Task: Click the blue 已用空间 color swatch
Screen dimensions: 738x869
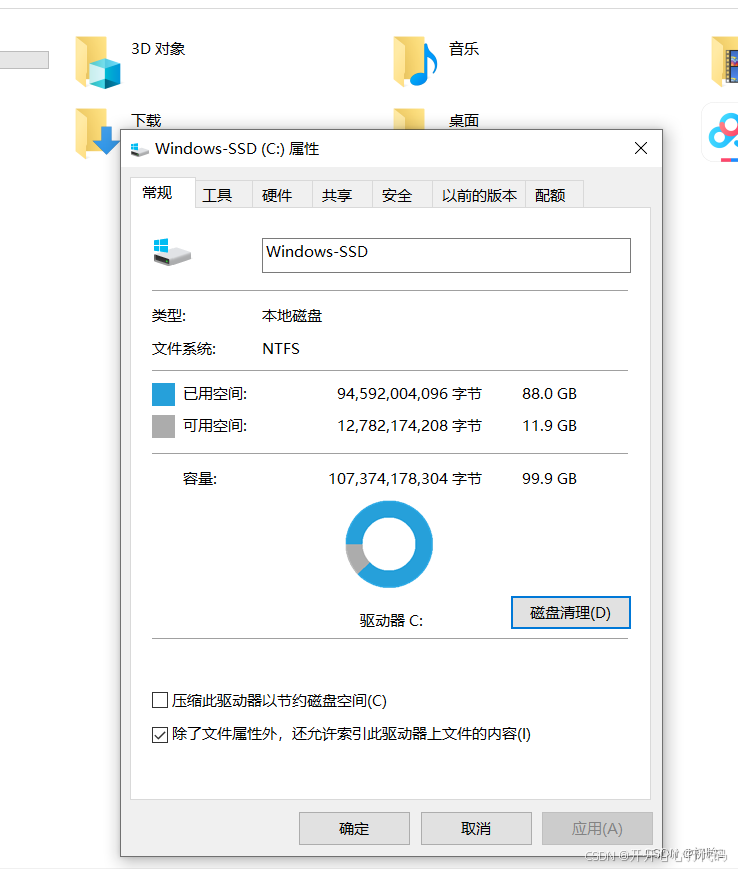Action: click(163, 394)
